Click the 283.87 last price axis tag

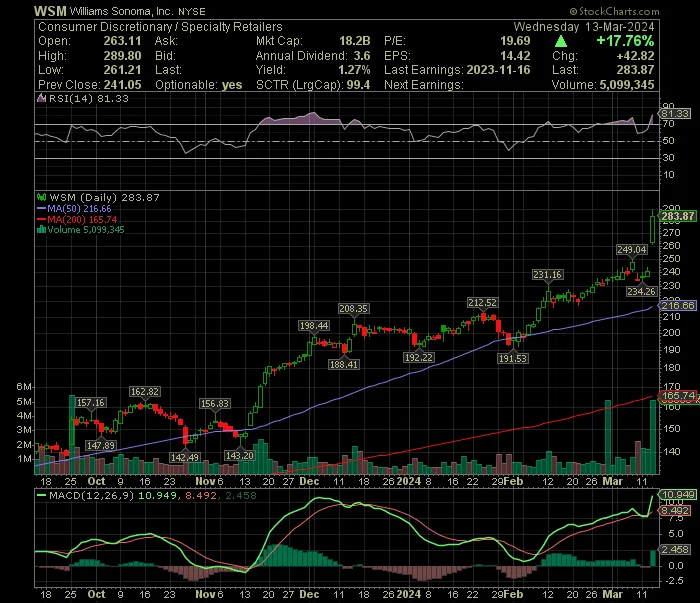click(x=678, y=216)
